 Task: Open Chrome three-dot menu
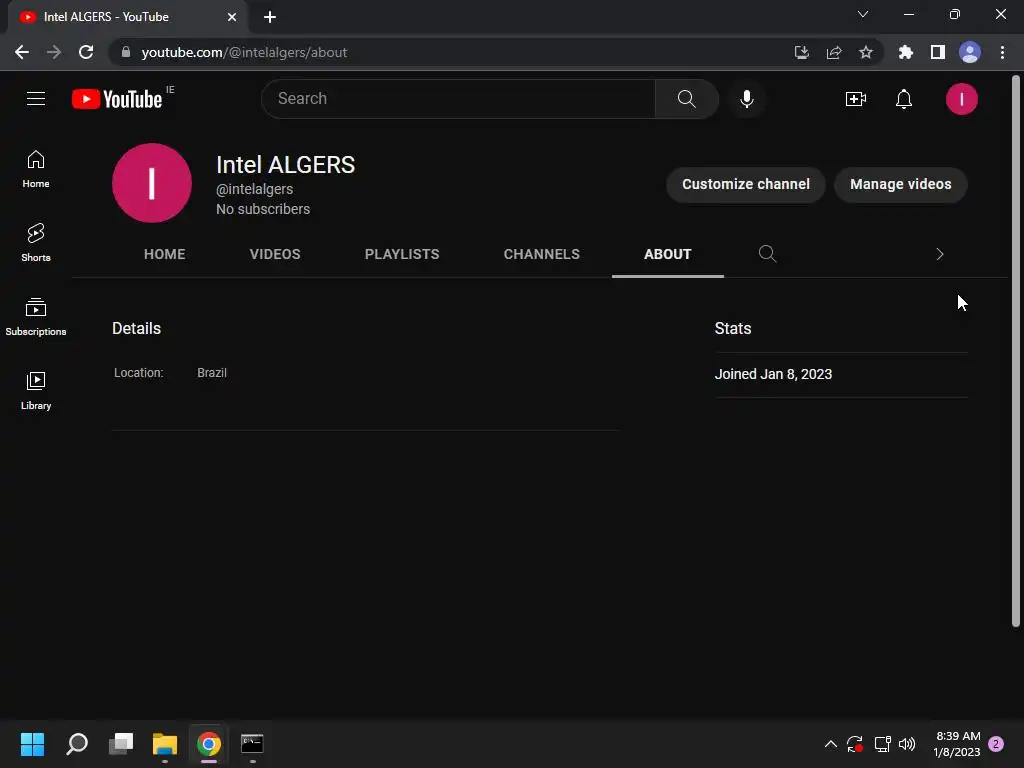click(1002, 52)
